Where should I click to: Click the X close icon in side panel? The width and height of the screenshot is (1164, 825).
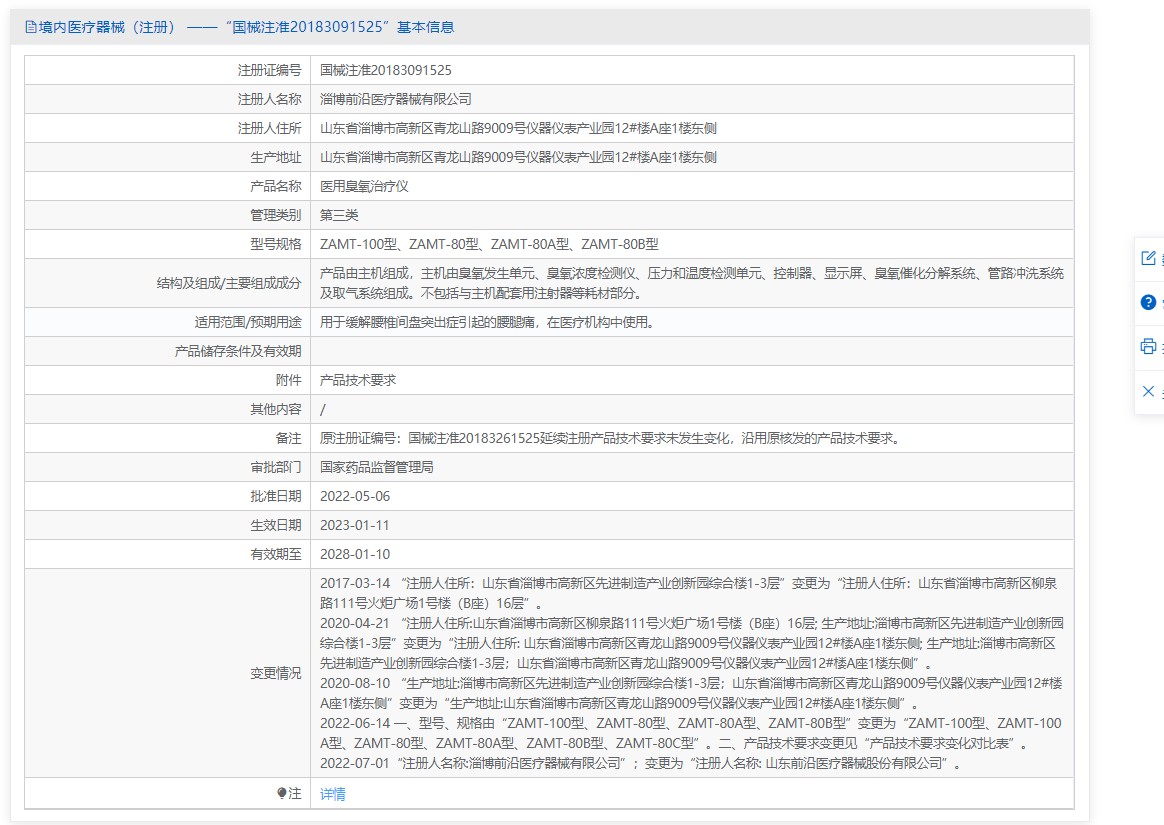coord(1148,391)
